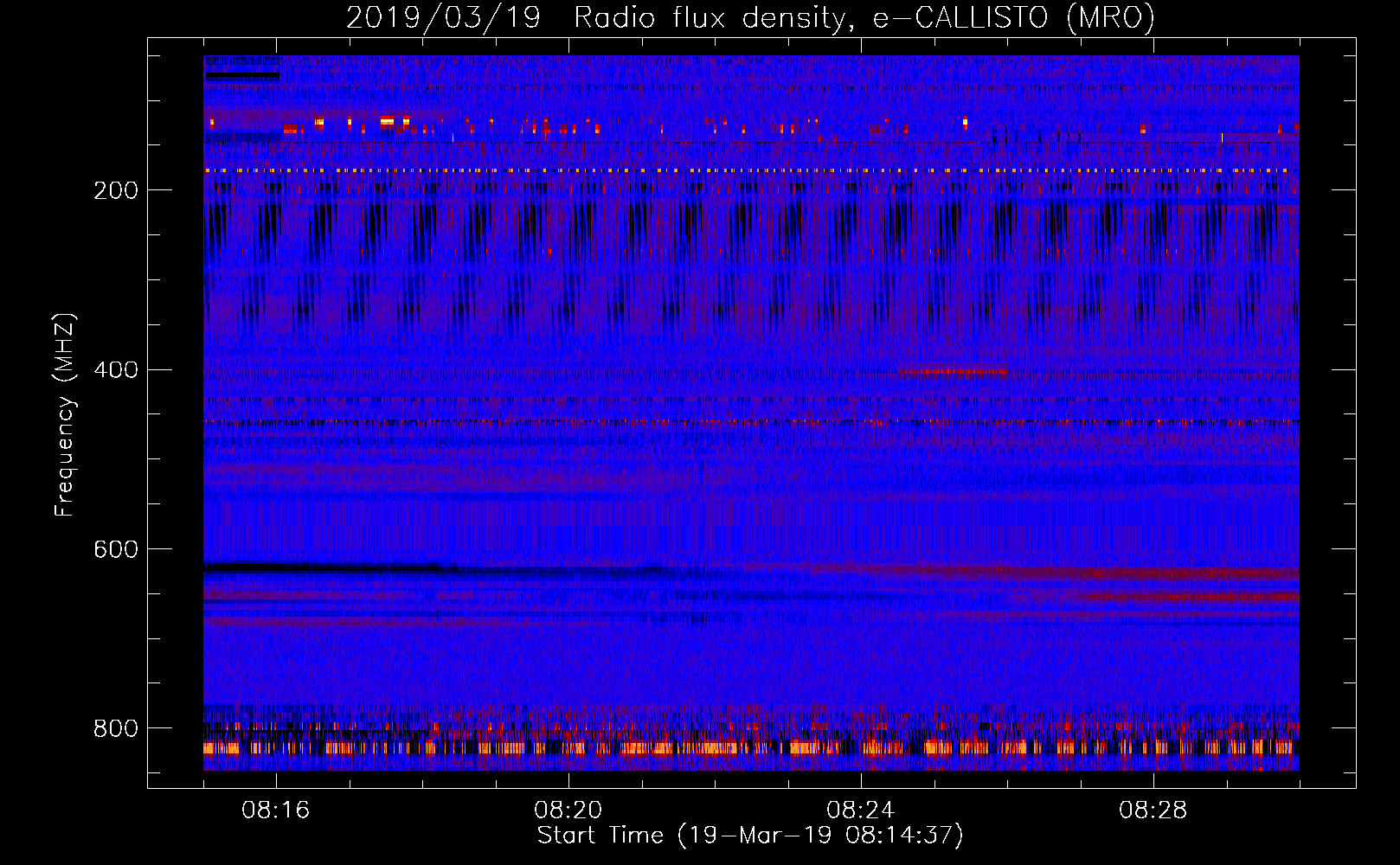This screenshot has height=865, width=1400.
Task: Click the 600 frequency tick label
Action: (x=116, y=549)
